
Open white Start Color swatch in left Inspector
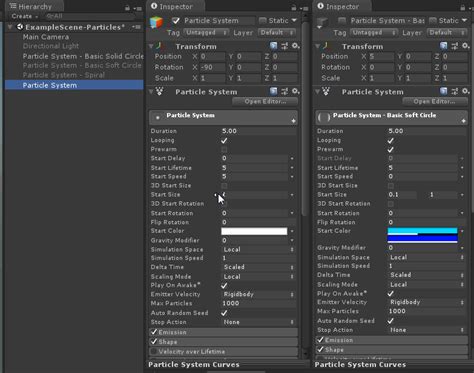pyautogui.click(x=254, y=231)
